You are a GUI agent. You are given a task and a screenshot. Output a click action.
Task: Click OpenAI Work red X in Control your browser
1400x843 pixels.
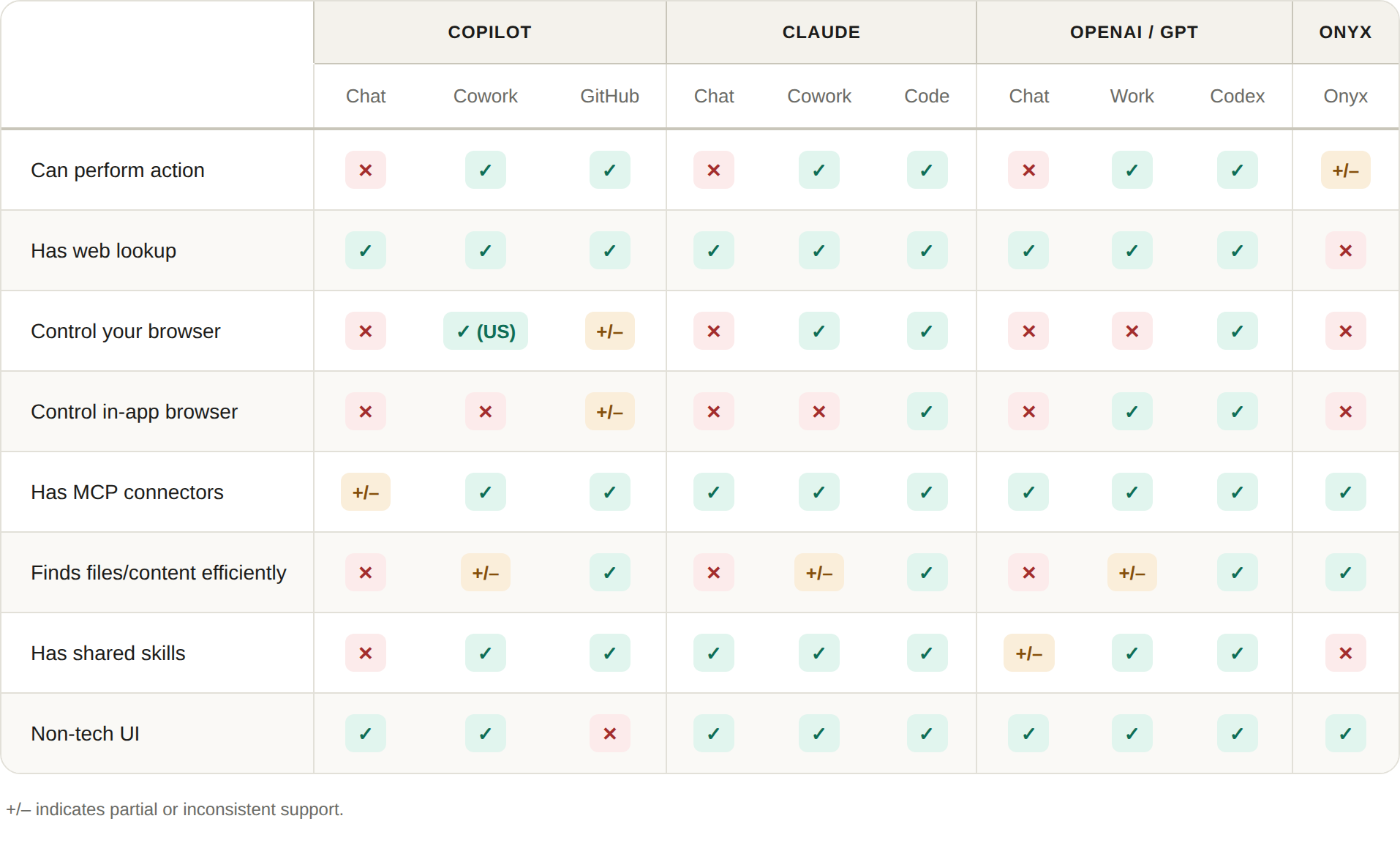1132,331
